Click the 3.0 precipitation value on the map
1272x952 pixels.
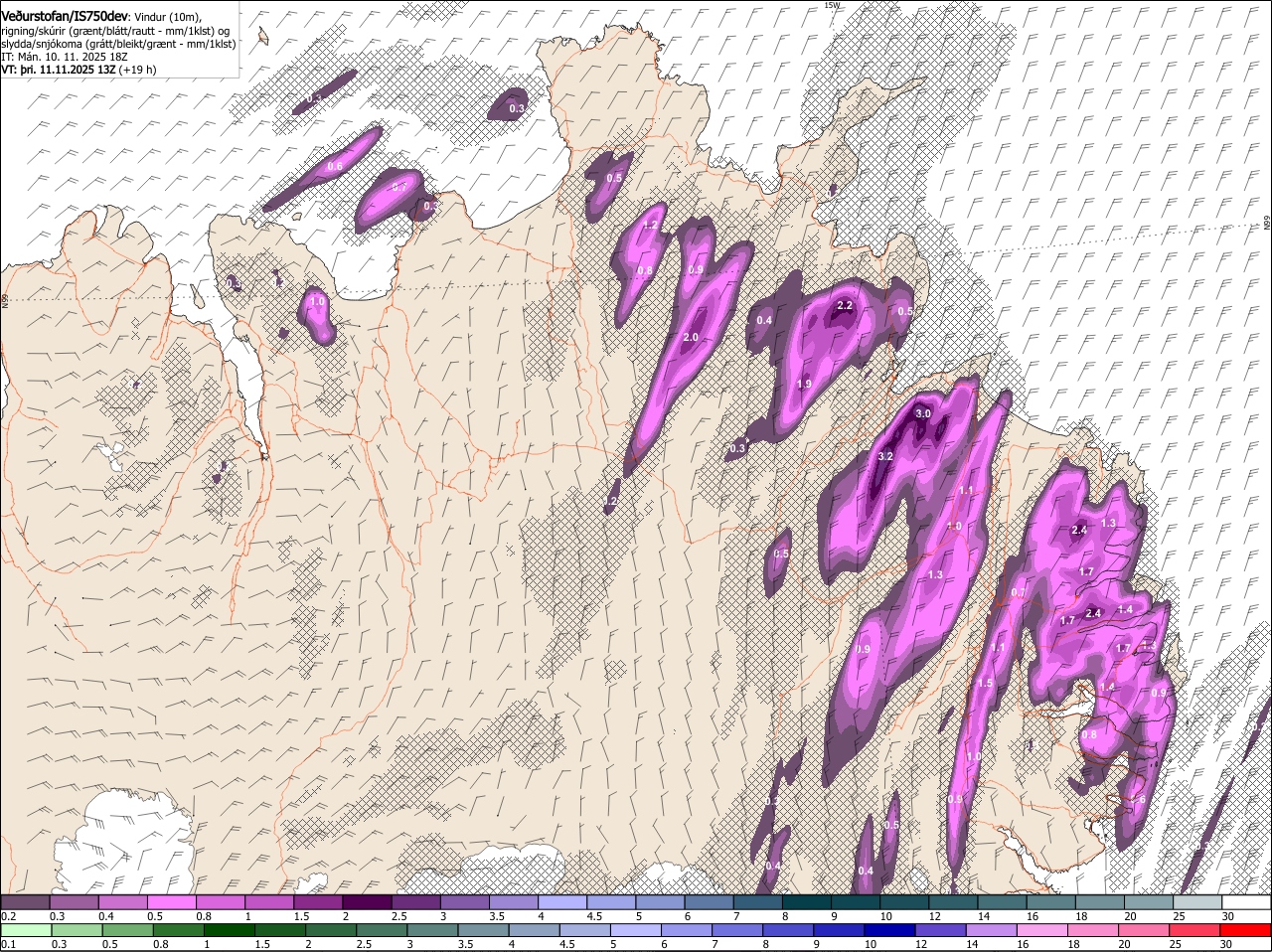(922, 413)
